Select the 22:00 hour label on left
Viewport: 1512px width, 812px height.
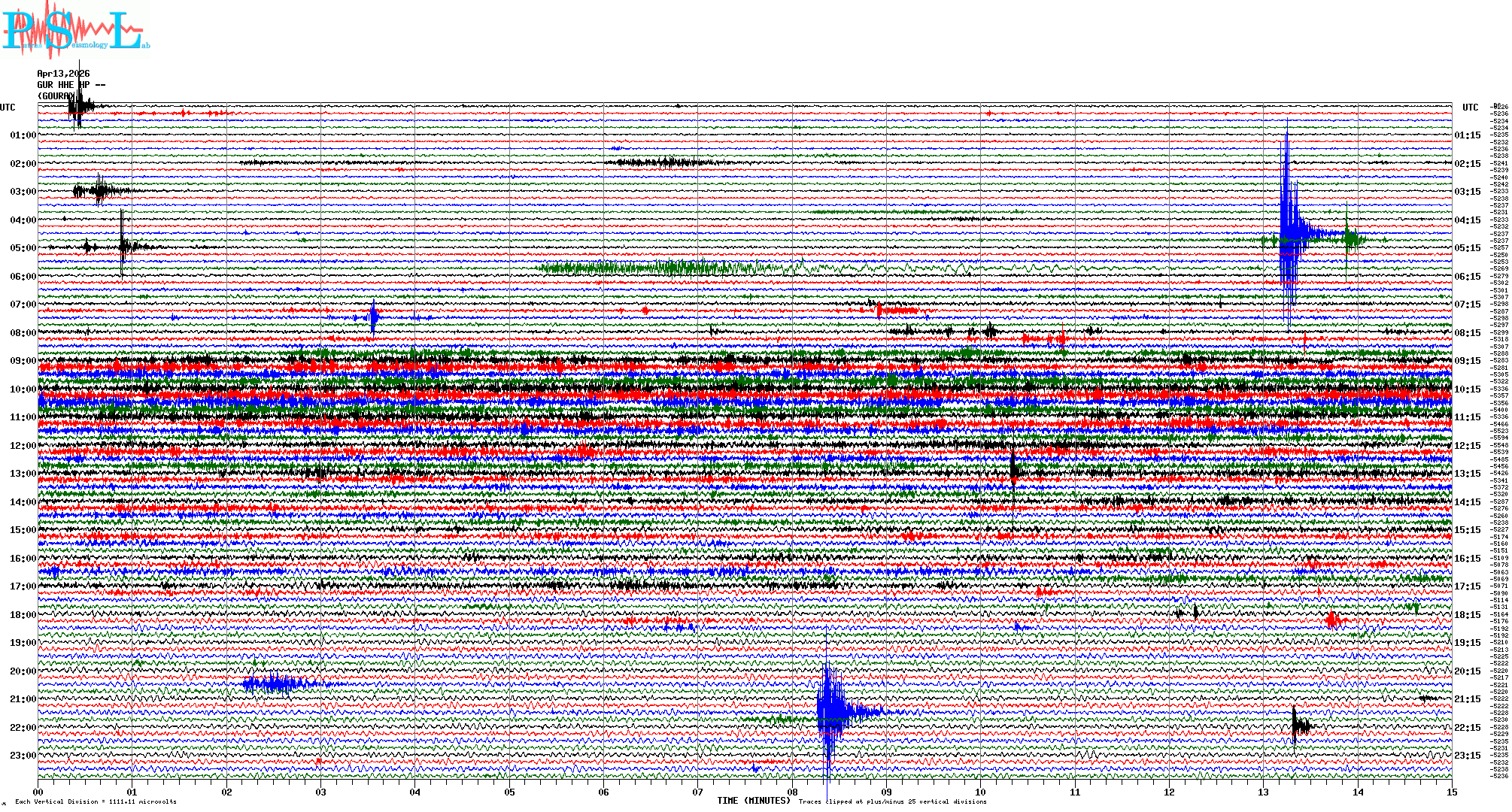[23, 728]
